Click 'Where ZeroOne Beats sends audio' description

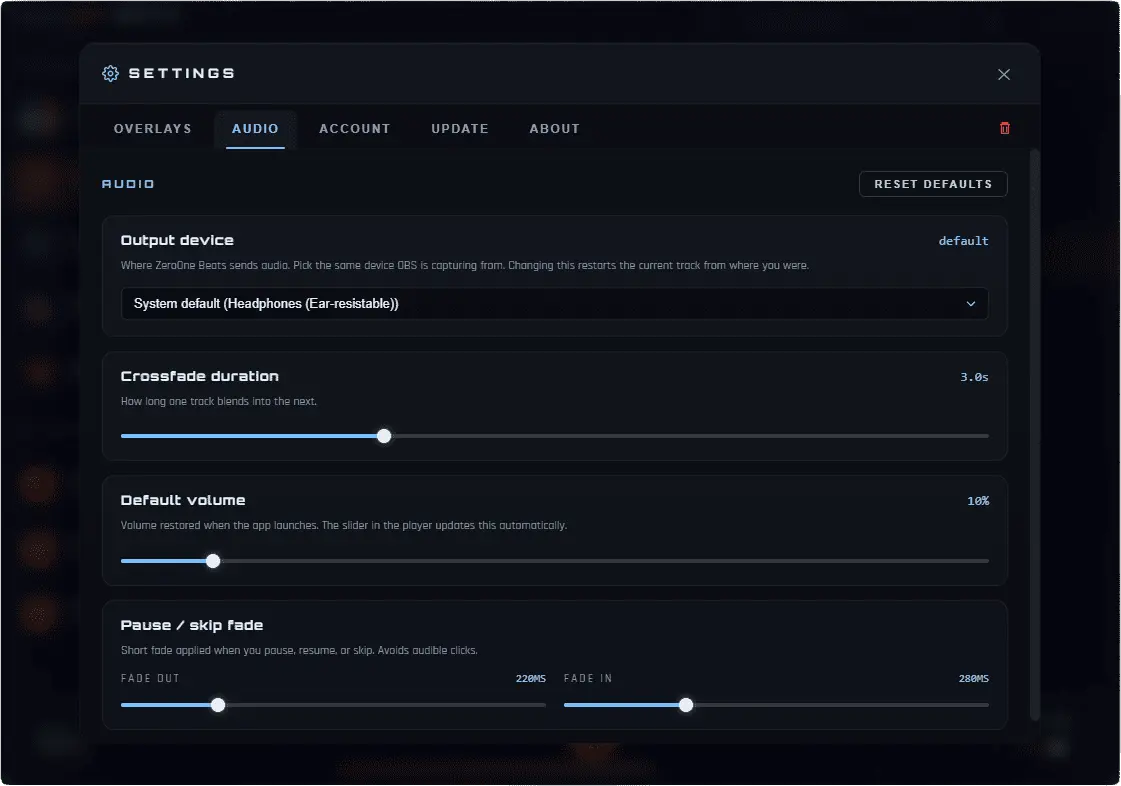pos(465,265)
